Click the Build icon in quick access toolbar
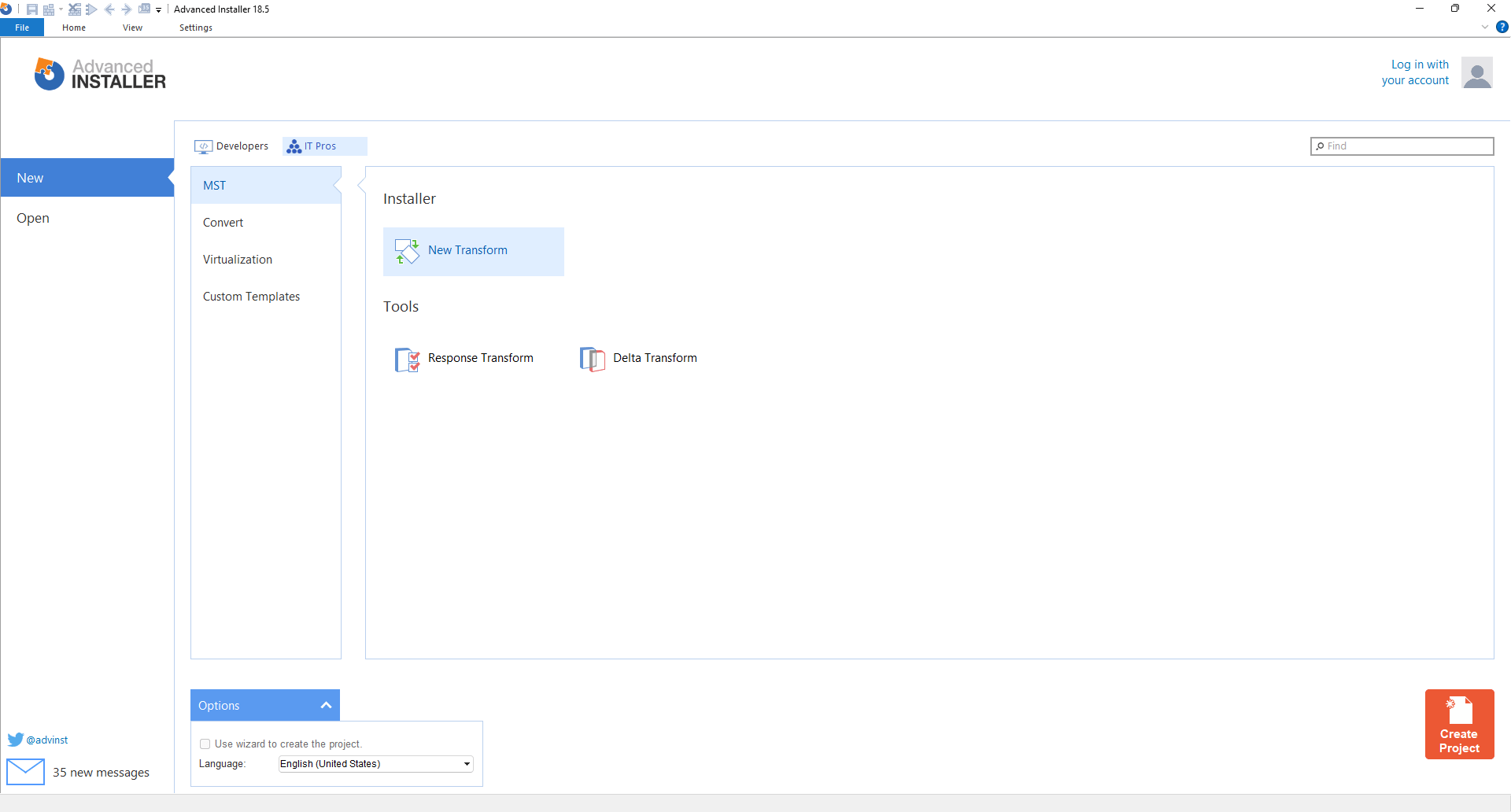1511x812 pixels. (x=49, y=9)
